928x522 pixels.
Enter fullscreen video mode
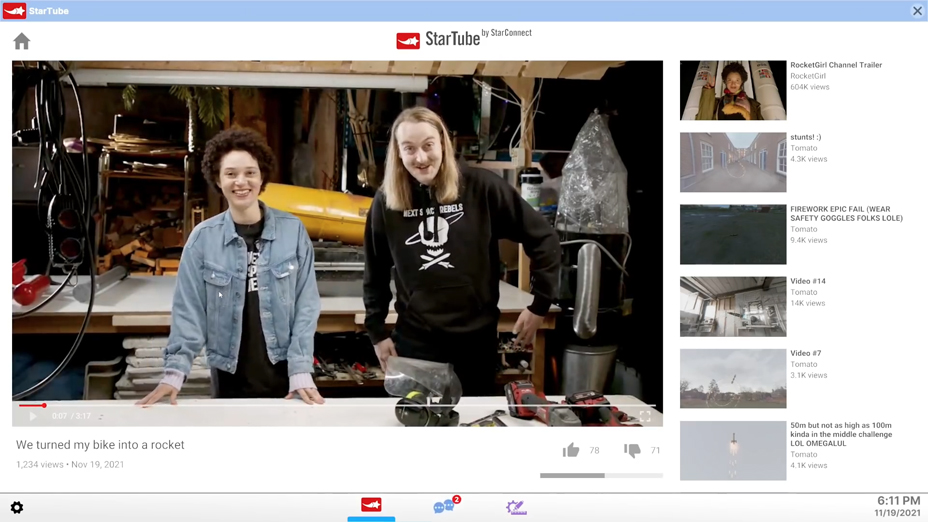[645, 416]
